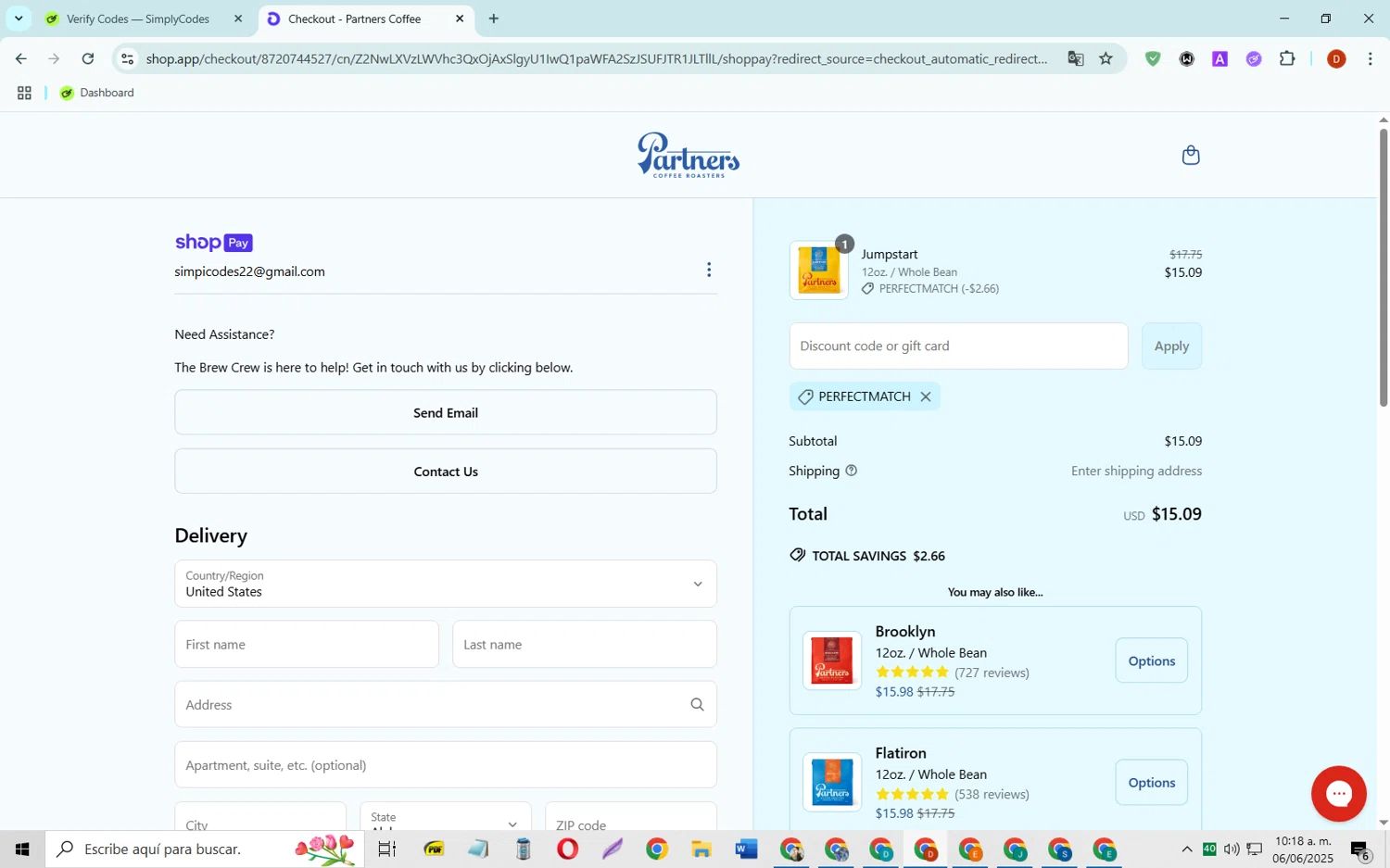This screenshot has width=1390, height=868.
Task: Bookmark this page with the star
Action: tap(1106, 59)
